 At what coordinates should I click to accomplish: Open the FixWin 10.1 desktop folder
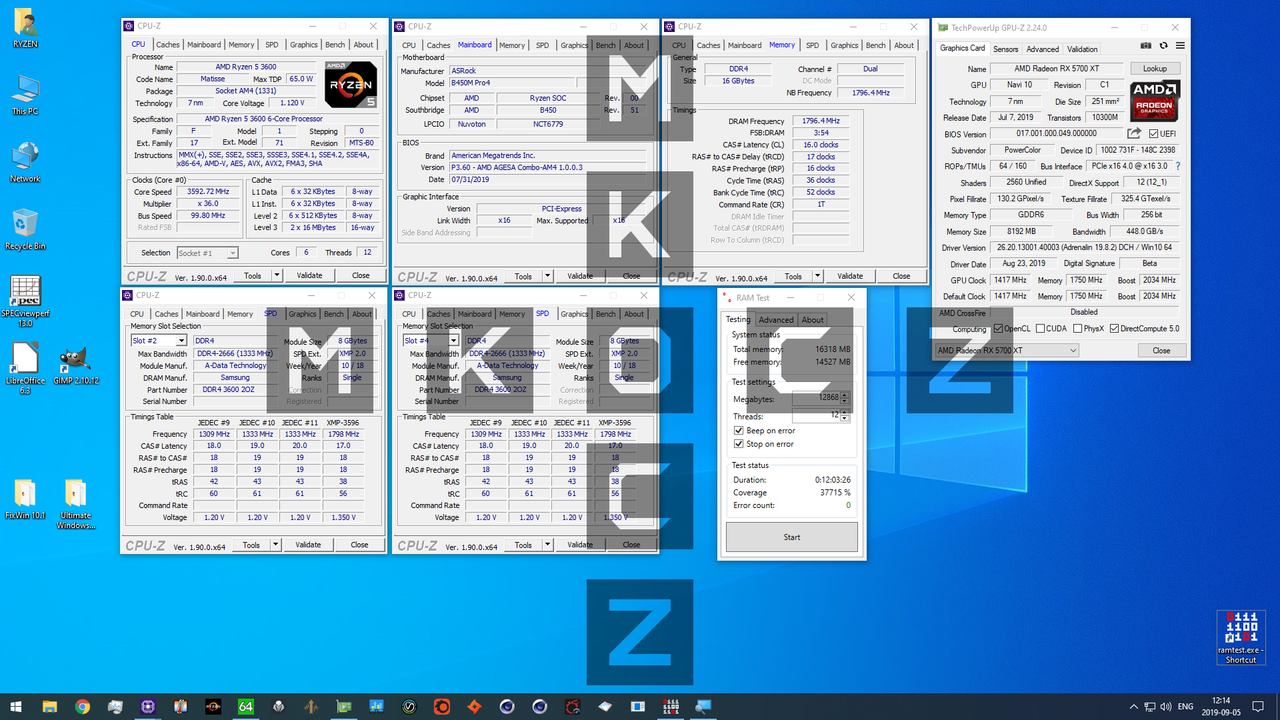tap(25, 500)
